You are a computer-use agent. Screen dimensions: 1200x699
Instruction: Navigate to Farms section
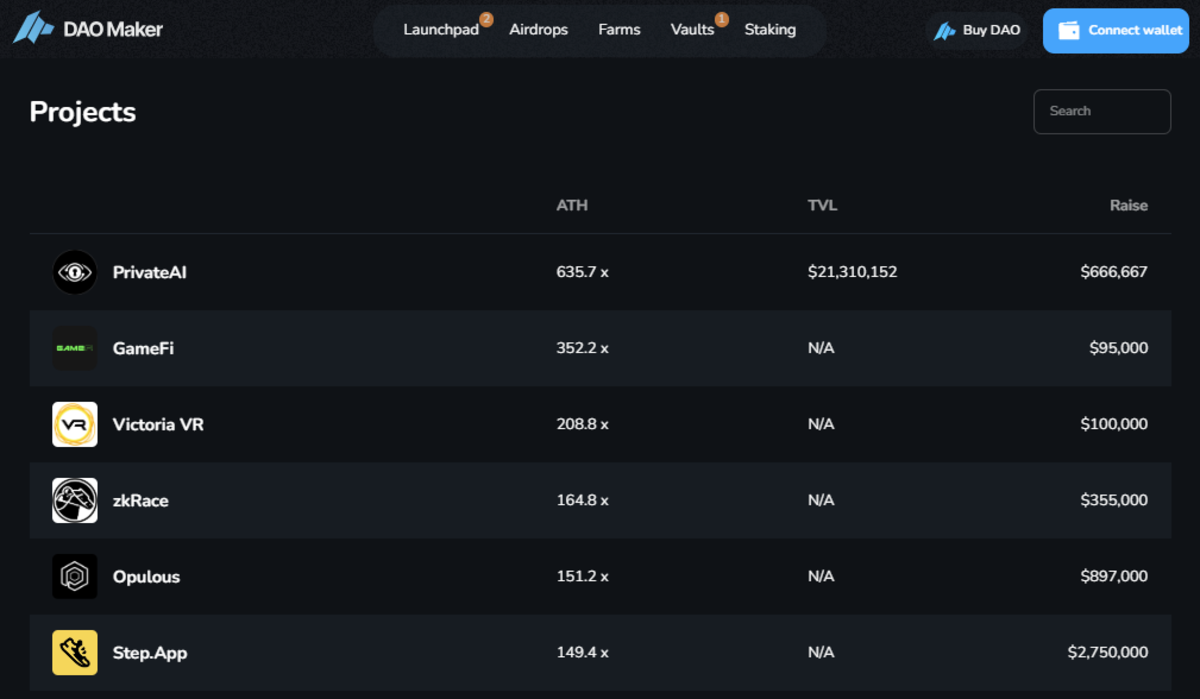pos(619,30)
